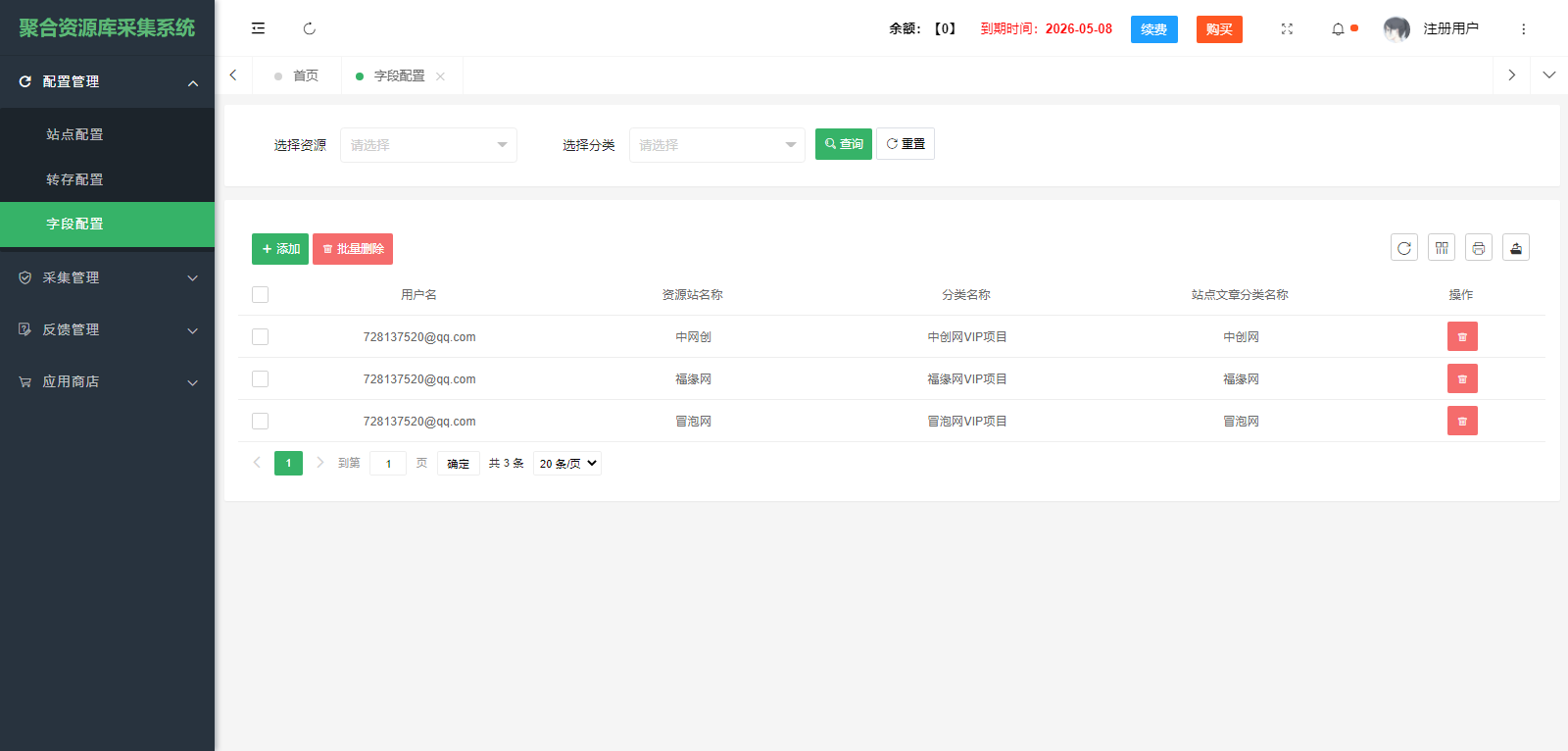The image size is (1568, 751).
Task: Check the 福缘网 row checkbox
Action: [x=260, y=378]
